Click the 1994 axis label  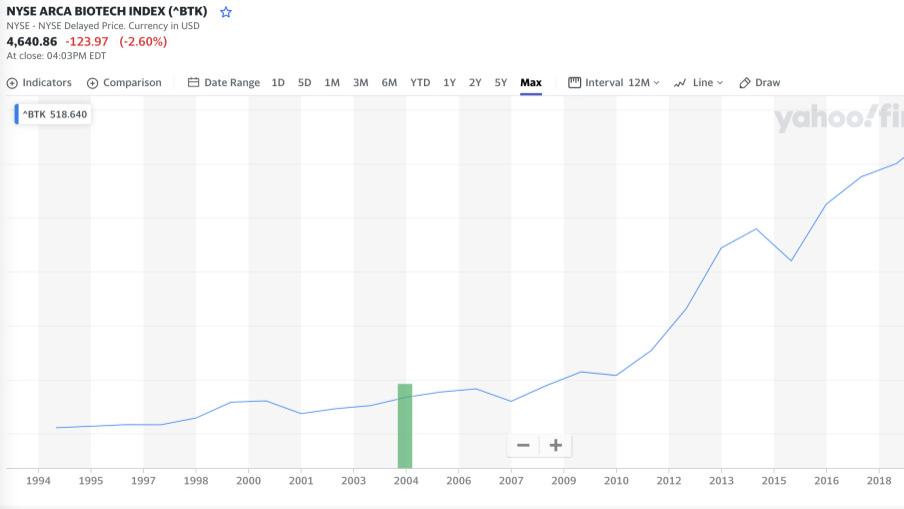tap(38, 481)
